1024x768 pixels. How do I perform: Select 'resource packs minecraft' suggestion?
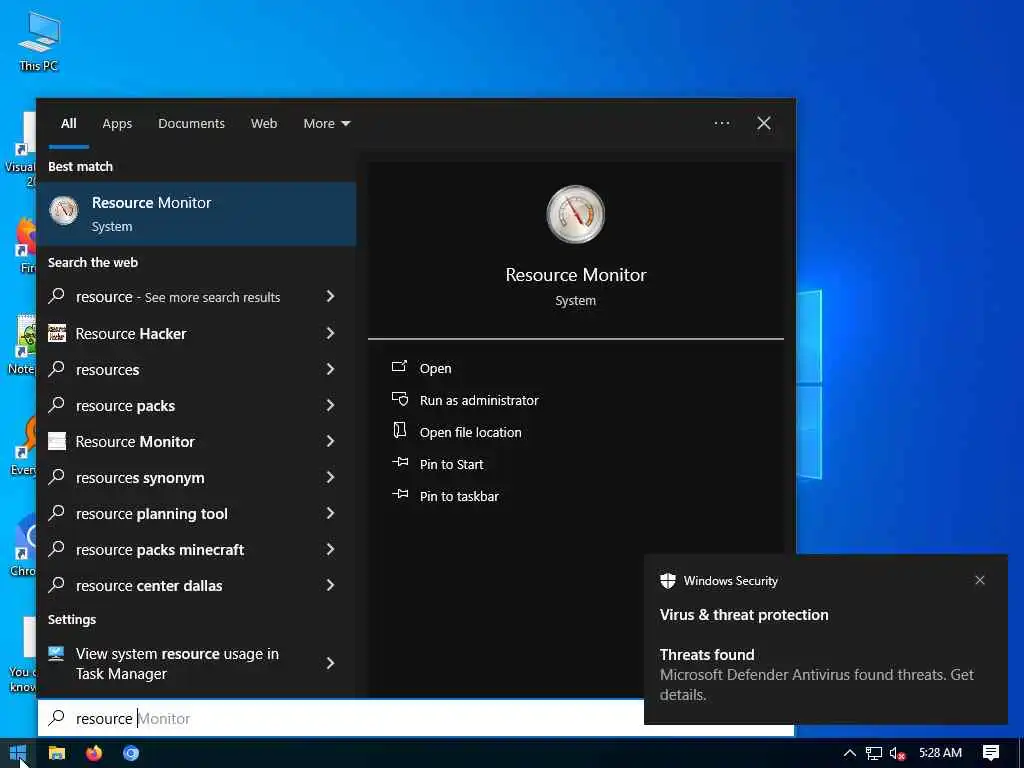pyautogui.click(x=160, y=550)
